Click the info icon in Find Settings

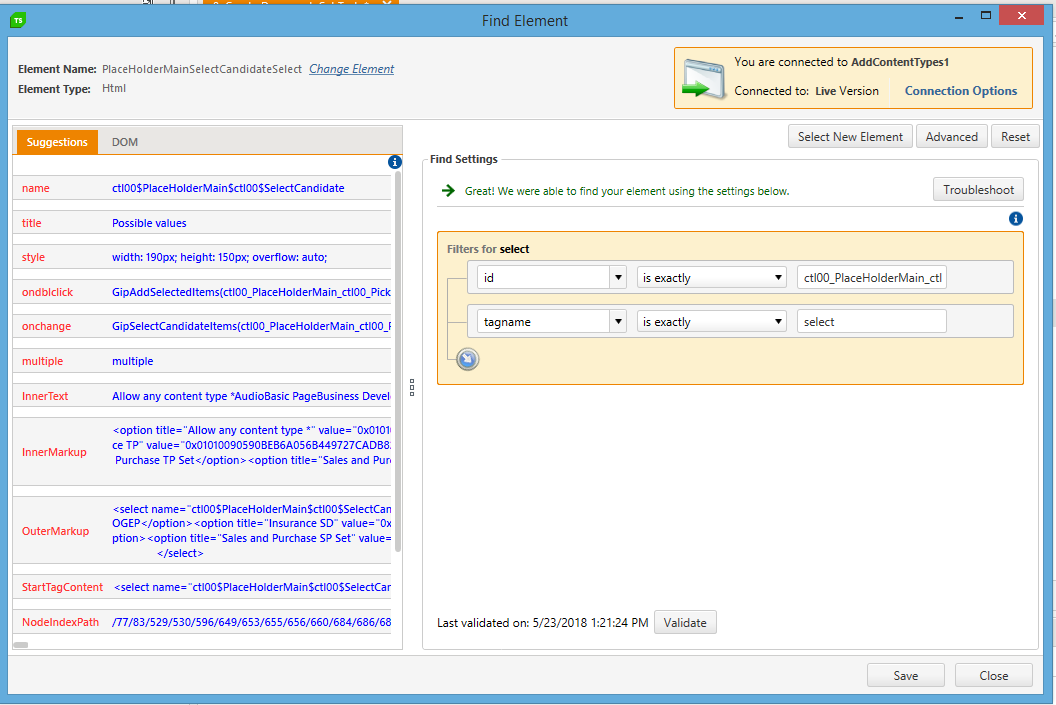pos(1016,219)
